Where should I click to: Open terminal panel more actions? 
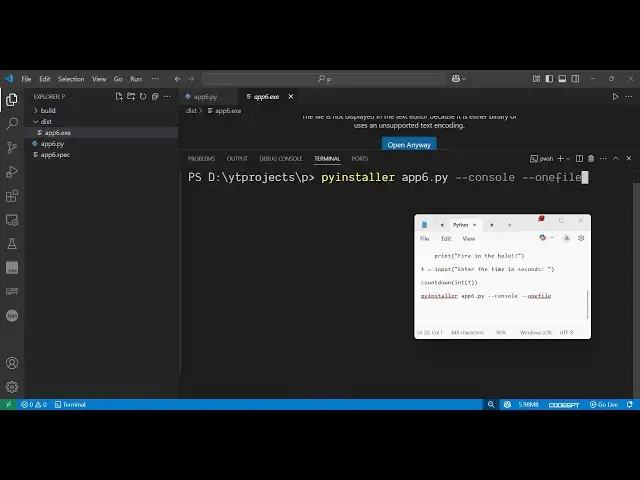pos(603,158)
